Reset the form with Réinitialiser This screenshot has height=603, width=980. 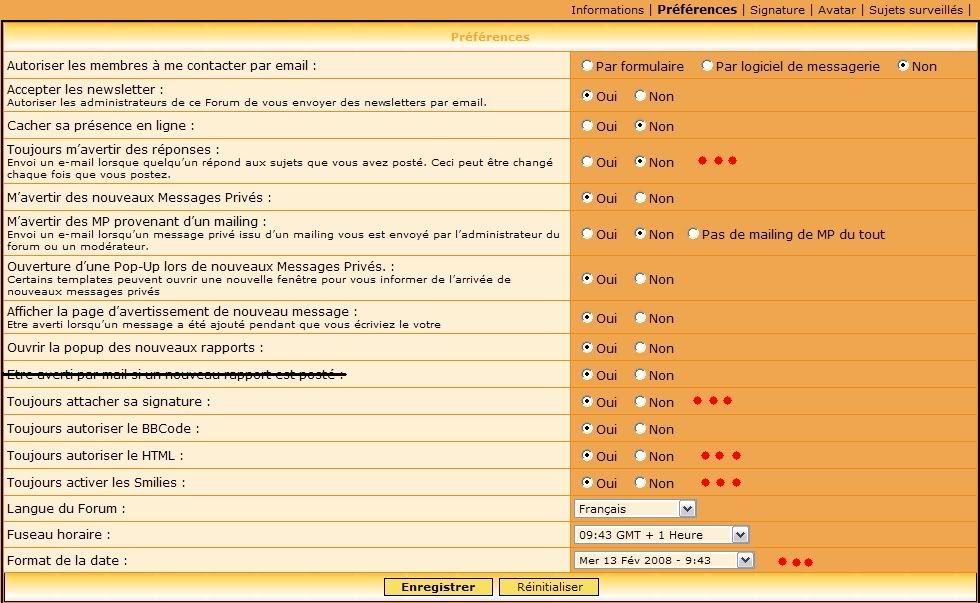(550, 587)
